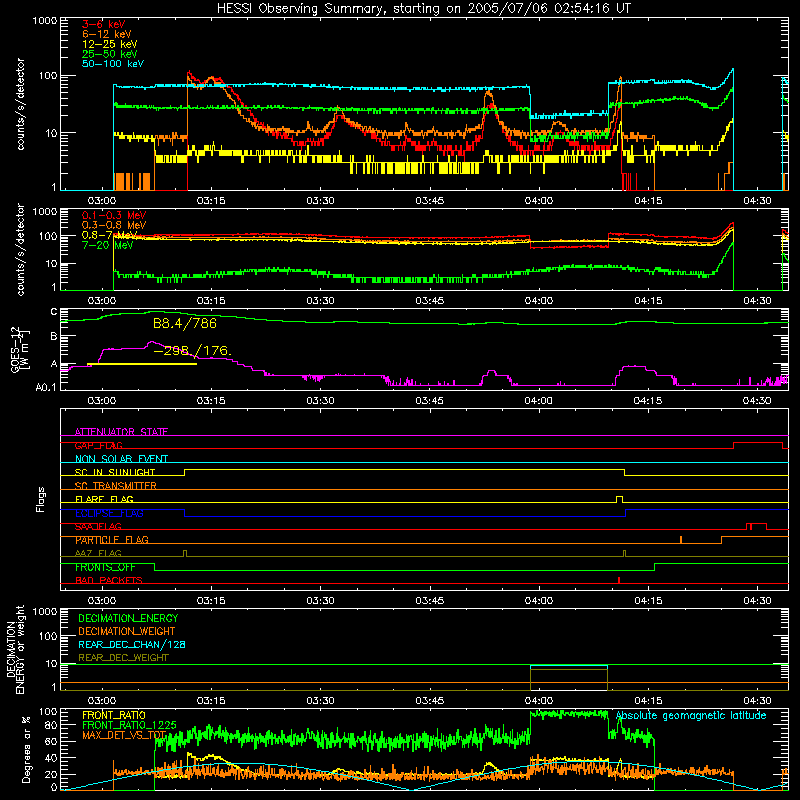Select the SC_IN_SUNLIGHT flag label
The width and height of the screenshot is (800, 800).
(115, 472)
